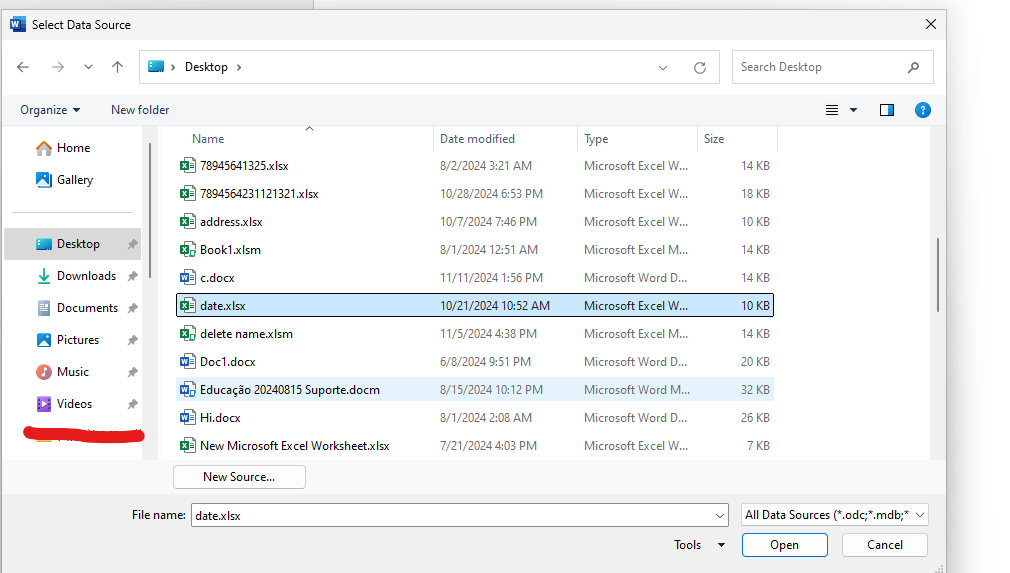Open Home in the navigation pane
This screenshot has height=573, width=1010.
point(63,148)
